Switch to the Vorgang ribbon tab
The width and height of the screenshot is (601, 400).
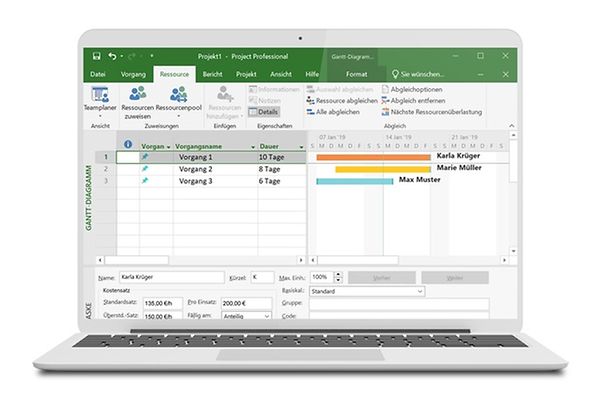pyautogui.click(x=132, y=73)
